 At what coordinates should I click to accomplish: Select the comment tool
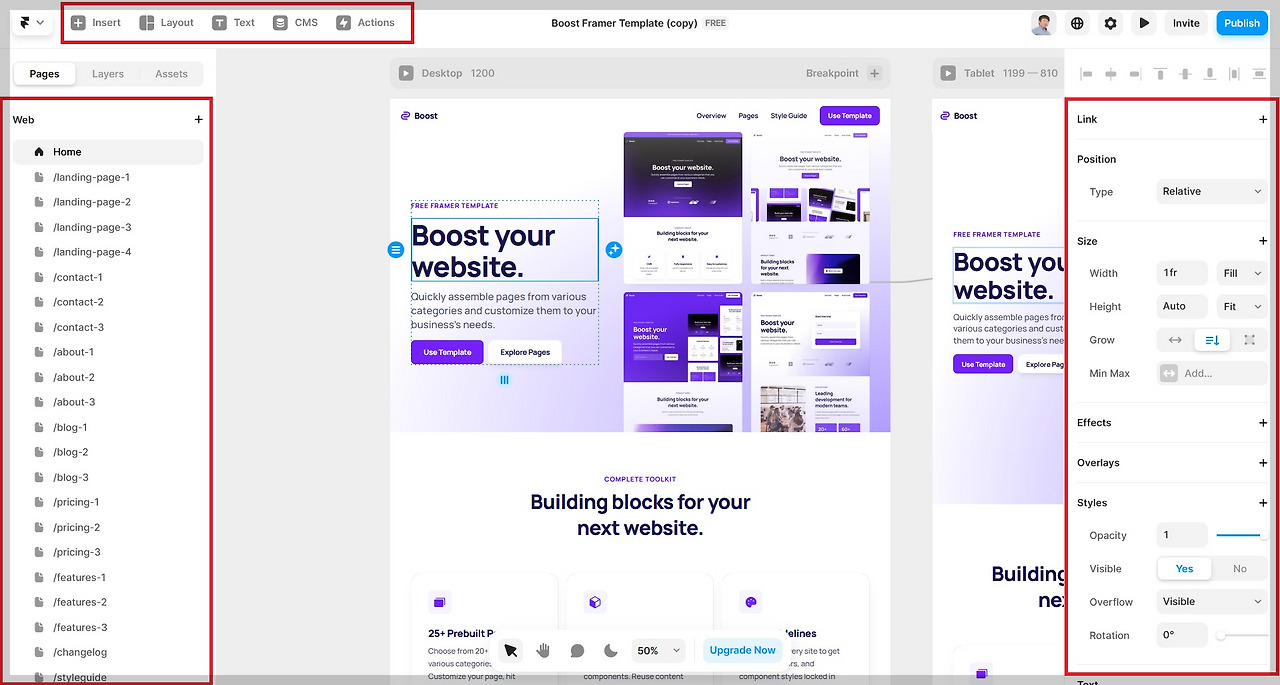(x=577, y=650)
